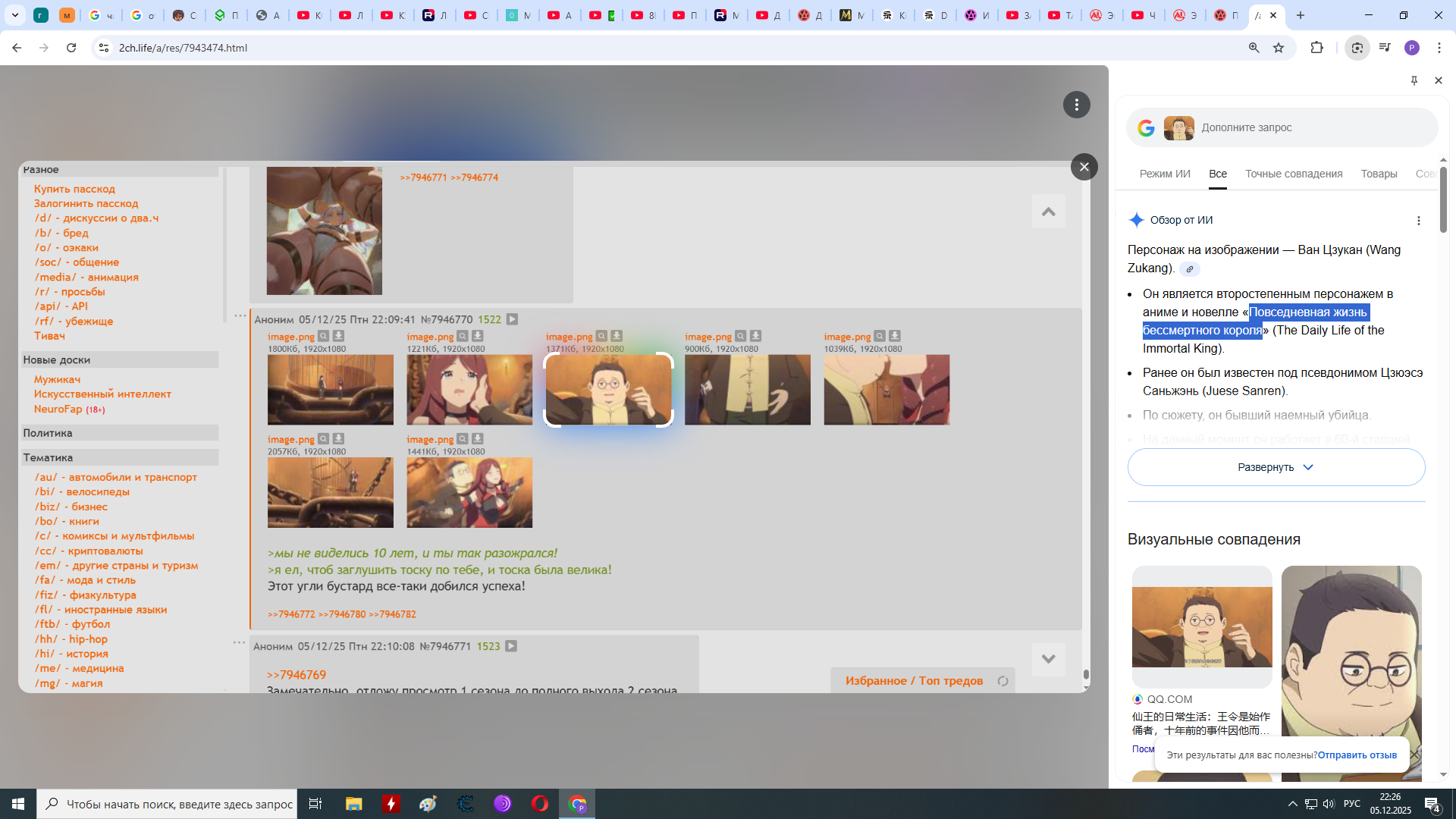Open the tab search dropdown arrow

pos(15,15)
